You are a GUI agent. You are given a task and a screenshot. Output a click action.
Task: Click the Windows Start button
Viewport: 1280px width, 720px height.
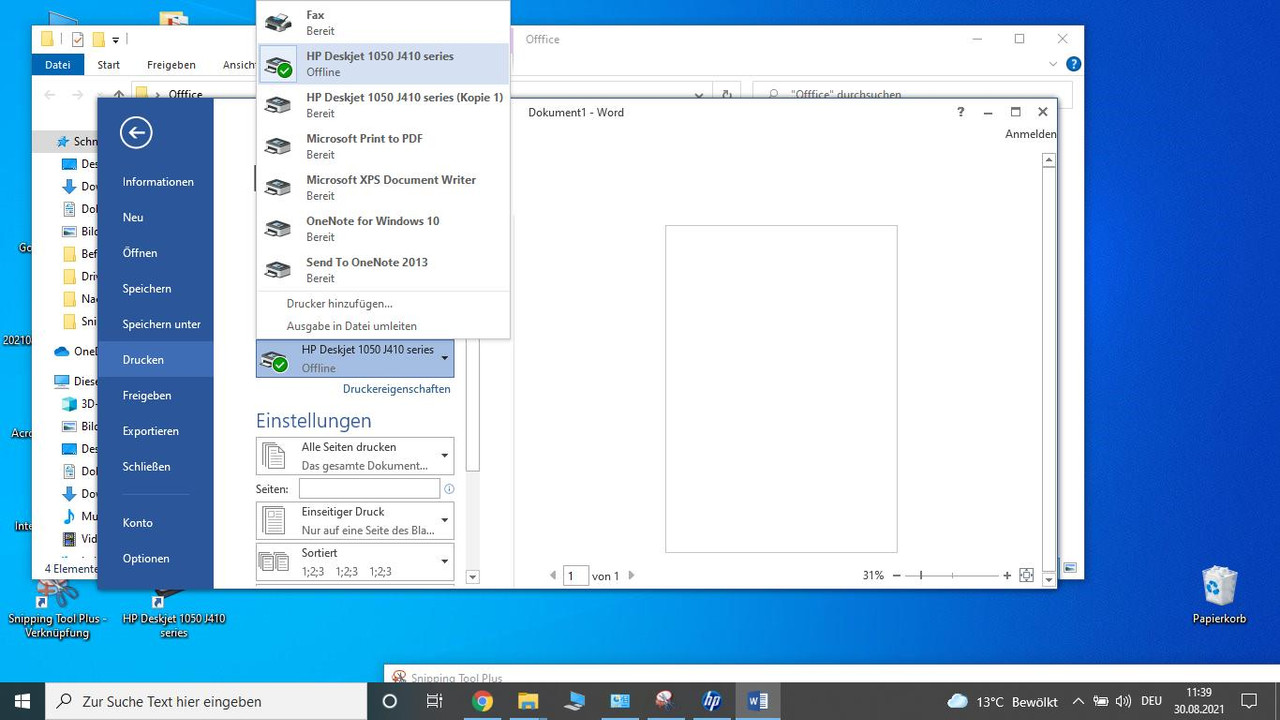coord(23,701)
